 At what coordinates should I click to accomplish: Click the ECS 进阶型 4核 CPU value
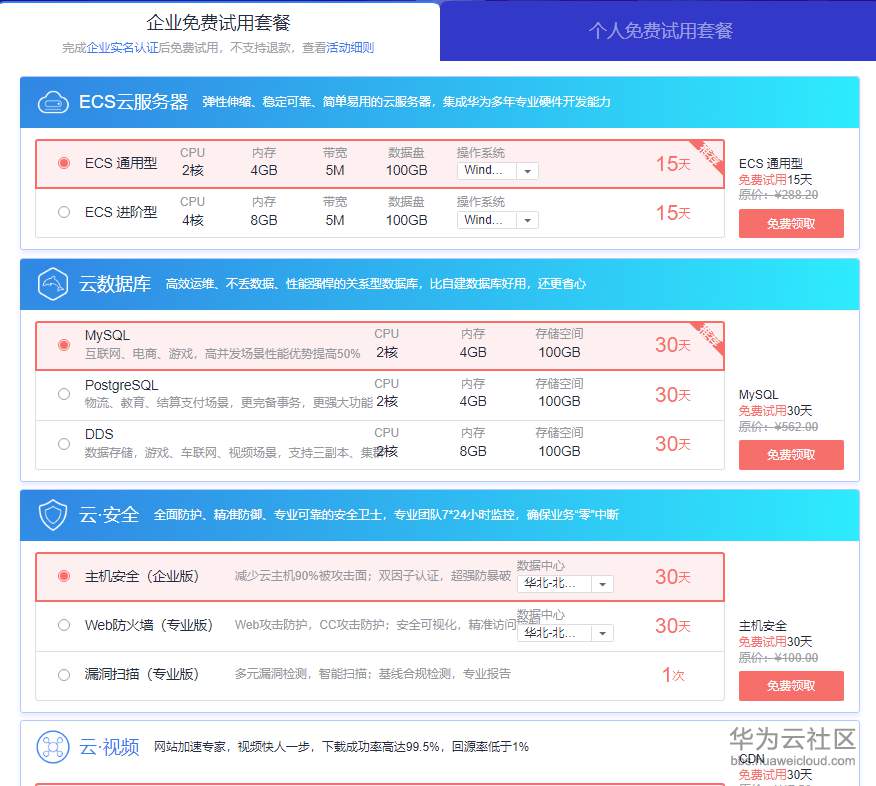point(193,220)
